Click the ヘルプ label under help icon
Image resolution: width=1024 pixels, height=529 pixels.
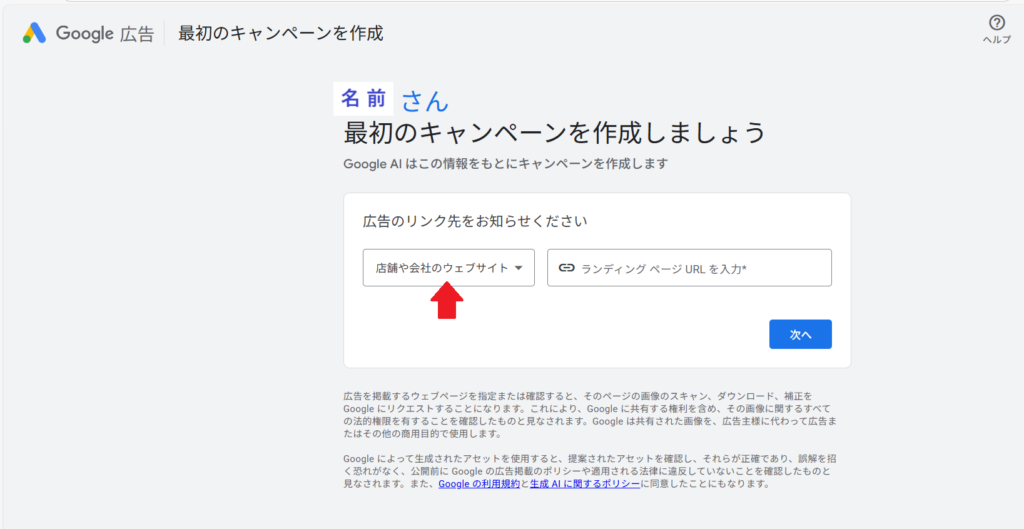[997, 40]
